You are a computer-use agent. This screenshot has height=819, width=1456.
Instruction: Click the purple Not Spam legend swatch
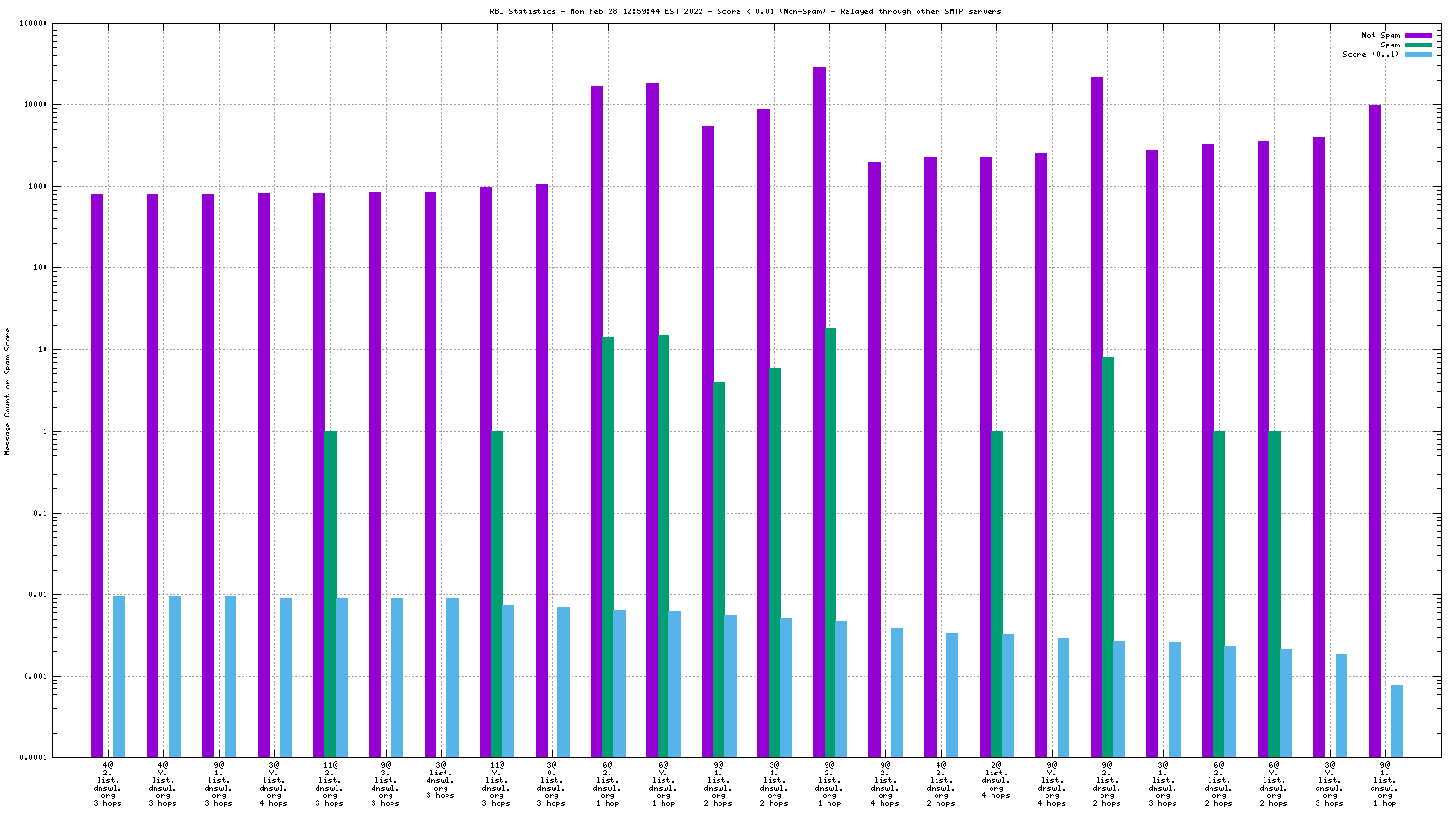[x=1418, y=35]
